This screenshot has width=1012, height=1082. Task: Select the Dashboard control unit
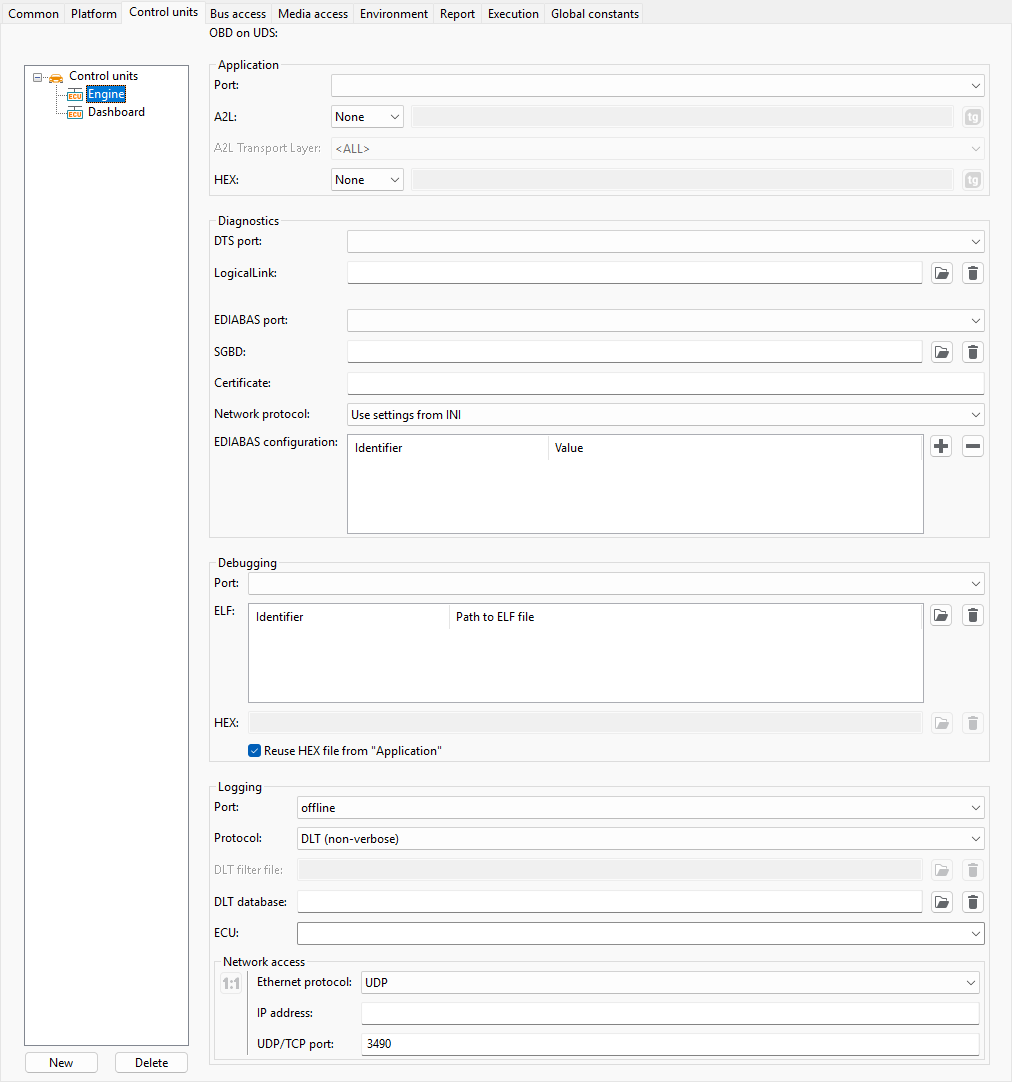[116, 112]
